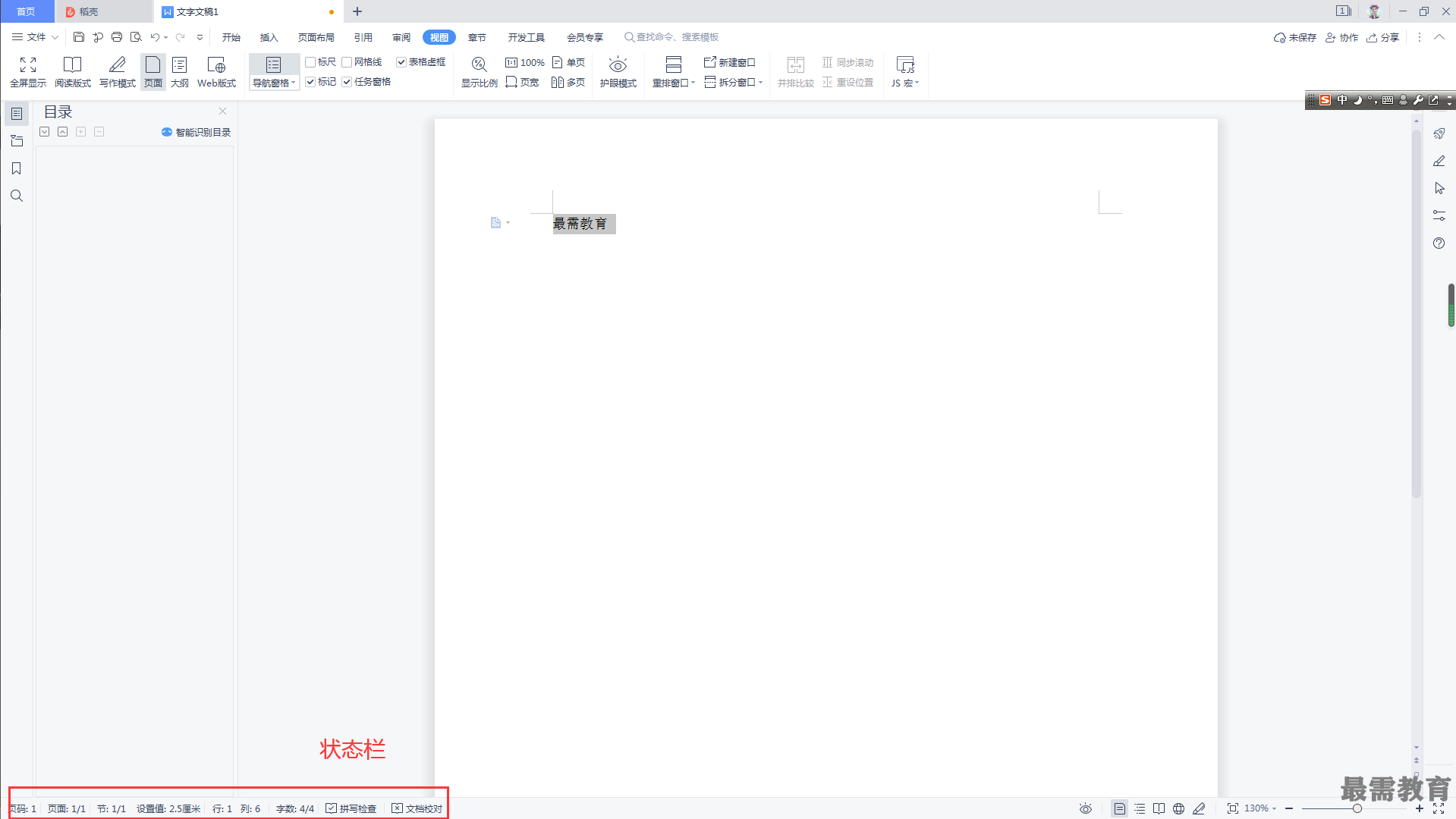Close the 目录 outline panel

tap(223, 111)
